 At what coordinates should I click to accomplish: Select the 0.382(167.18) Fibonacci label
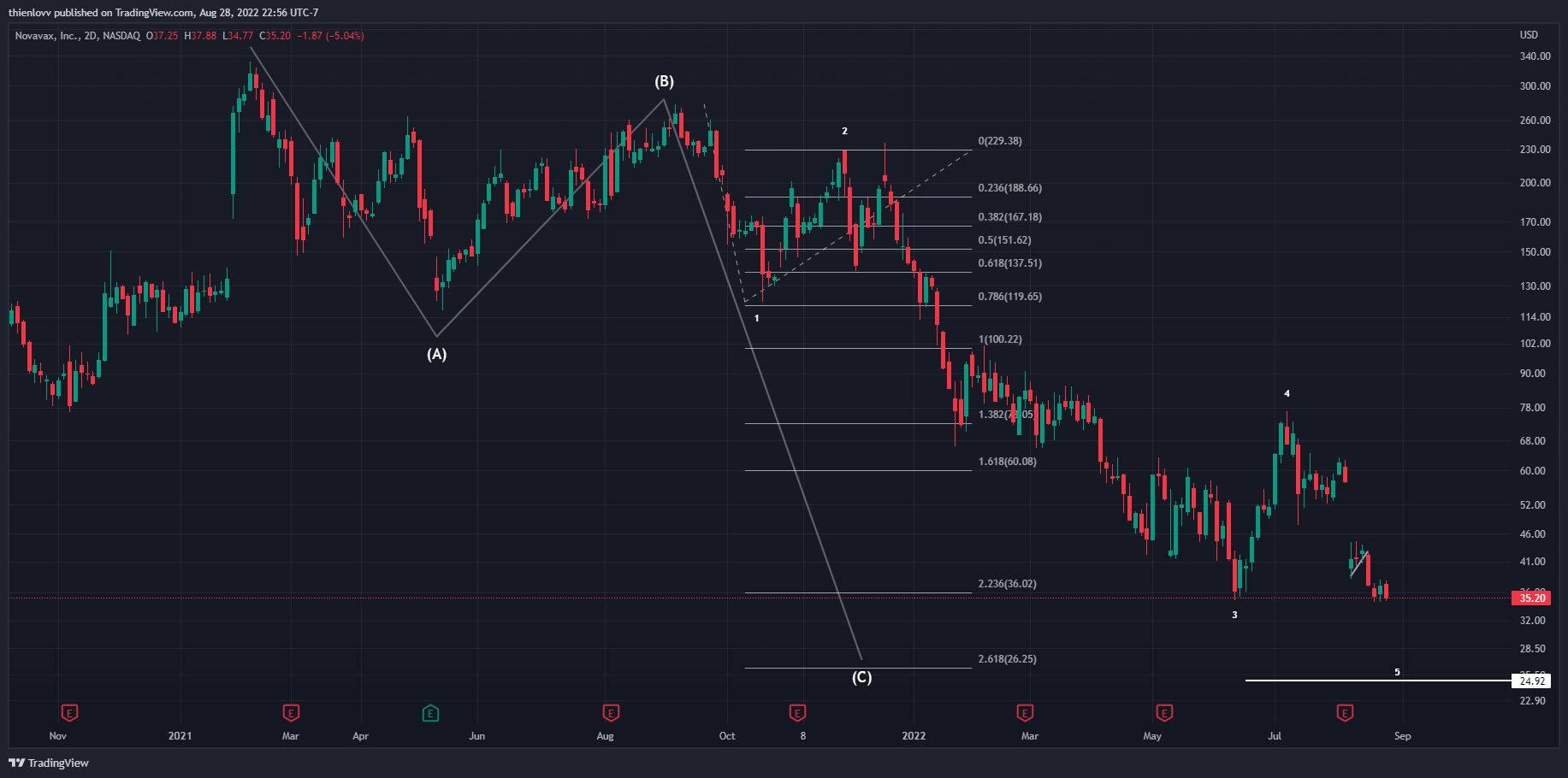[1010, 217]
